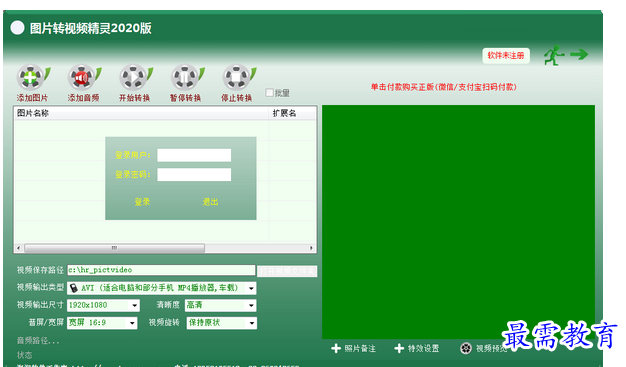The width and height of the screenshot is (626, 367).
Task: Toggle the 批量 batch checkbox
Action: tap(269, 93)
